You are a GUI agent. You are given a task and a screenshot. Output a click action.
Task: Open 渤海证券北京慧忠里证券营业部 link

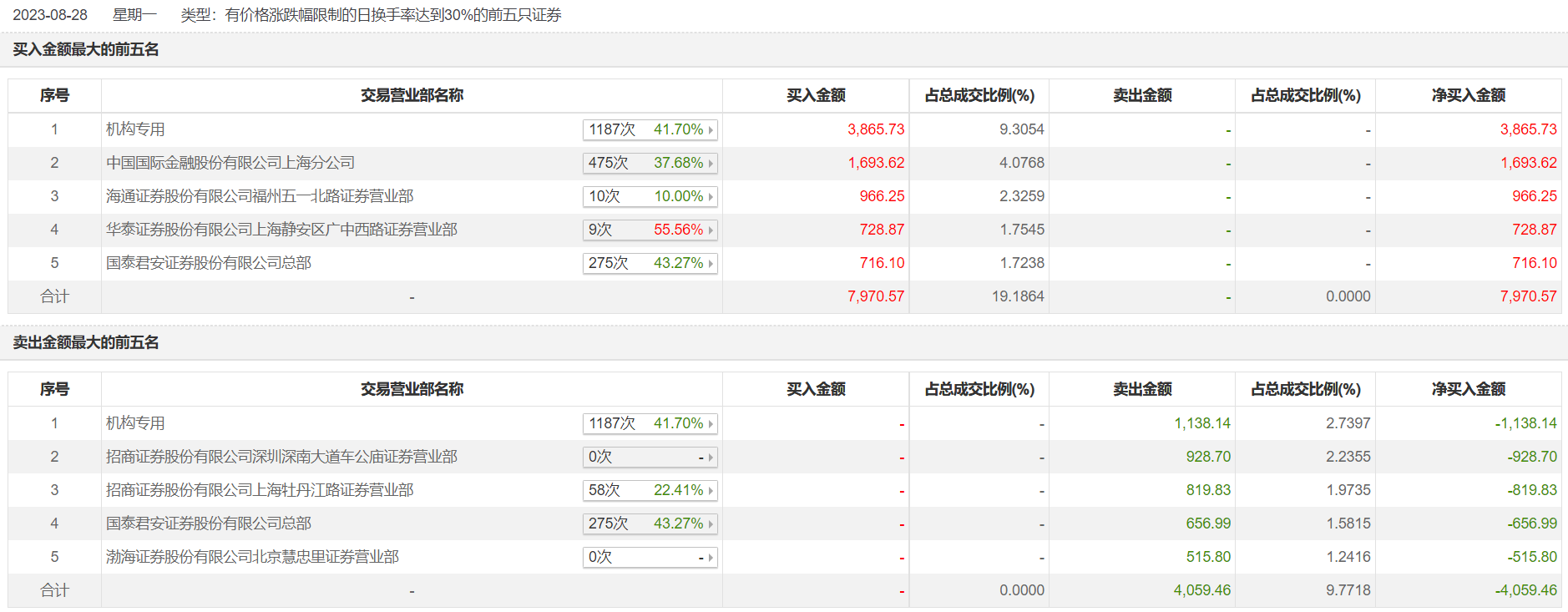coord(252,557)
